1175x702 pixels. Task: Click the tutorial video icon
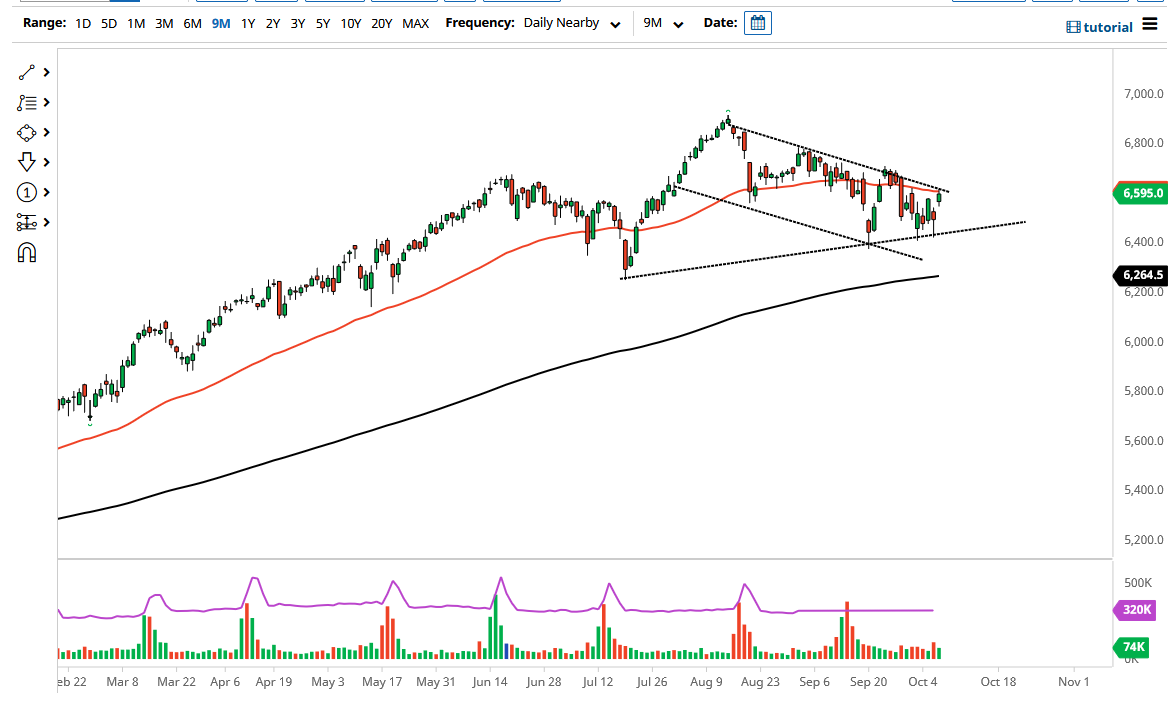(x=1073, y=27)
